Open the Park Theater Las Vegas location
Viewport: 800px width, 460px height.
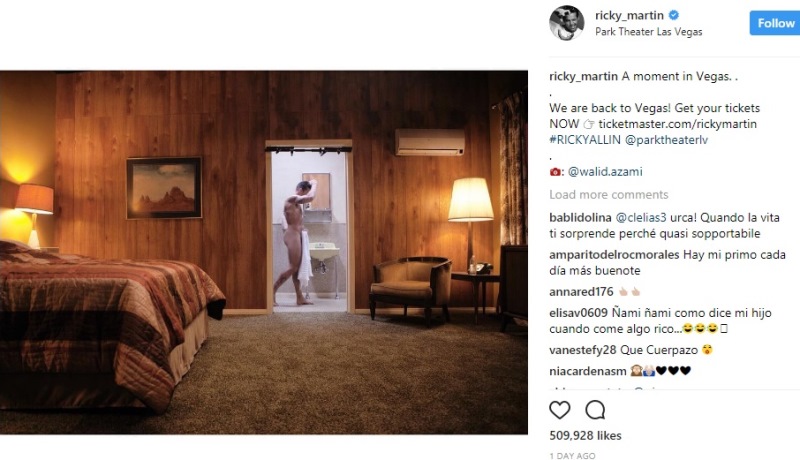coord(648,32)
